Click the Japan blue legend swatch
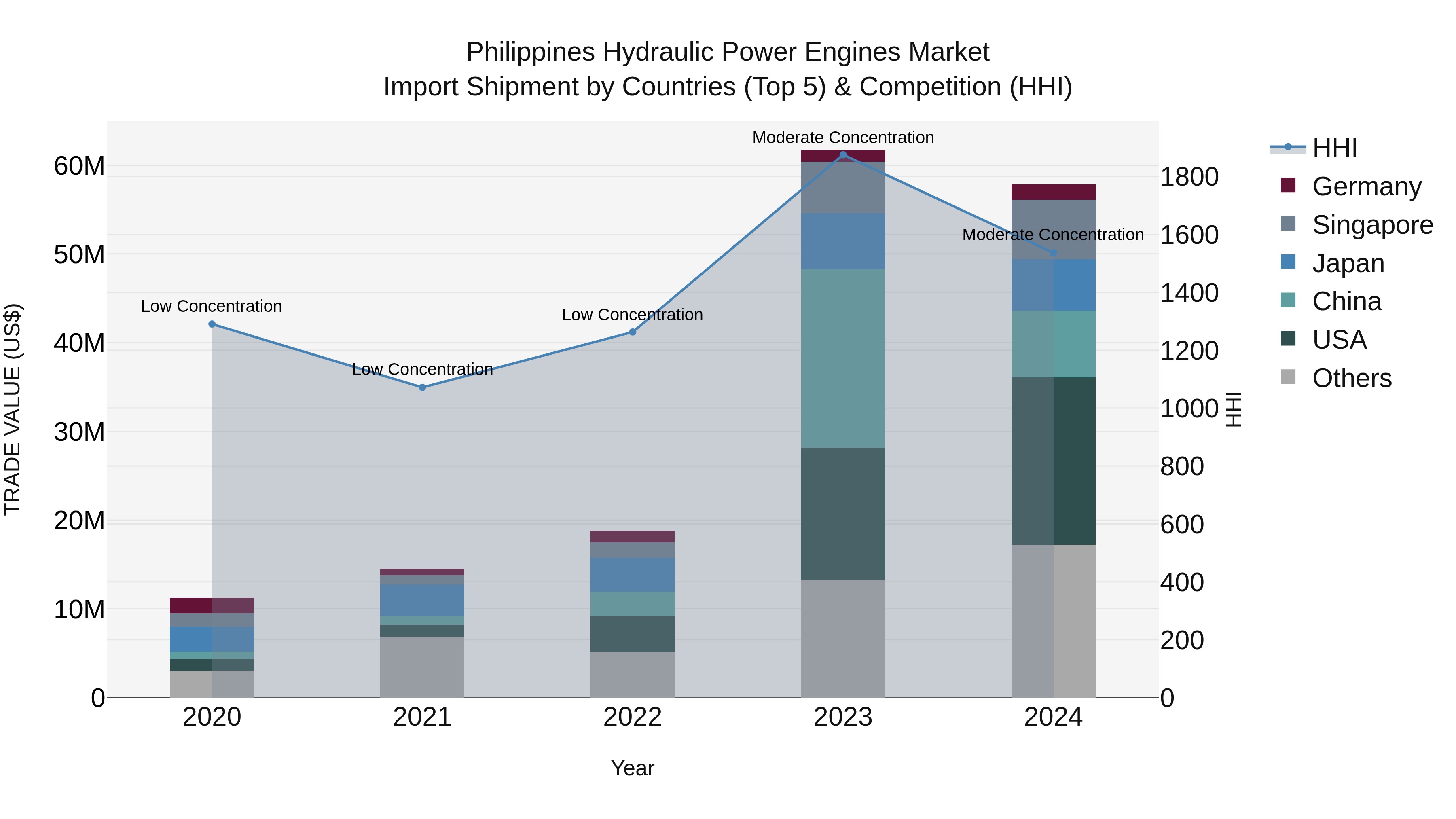The width and height of the screenshot is (1456, 819). pyautogui.click(x=1288, y=262)
